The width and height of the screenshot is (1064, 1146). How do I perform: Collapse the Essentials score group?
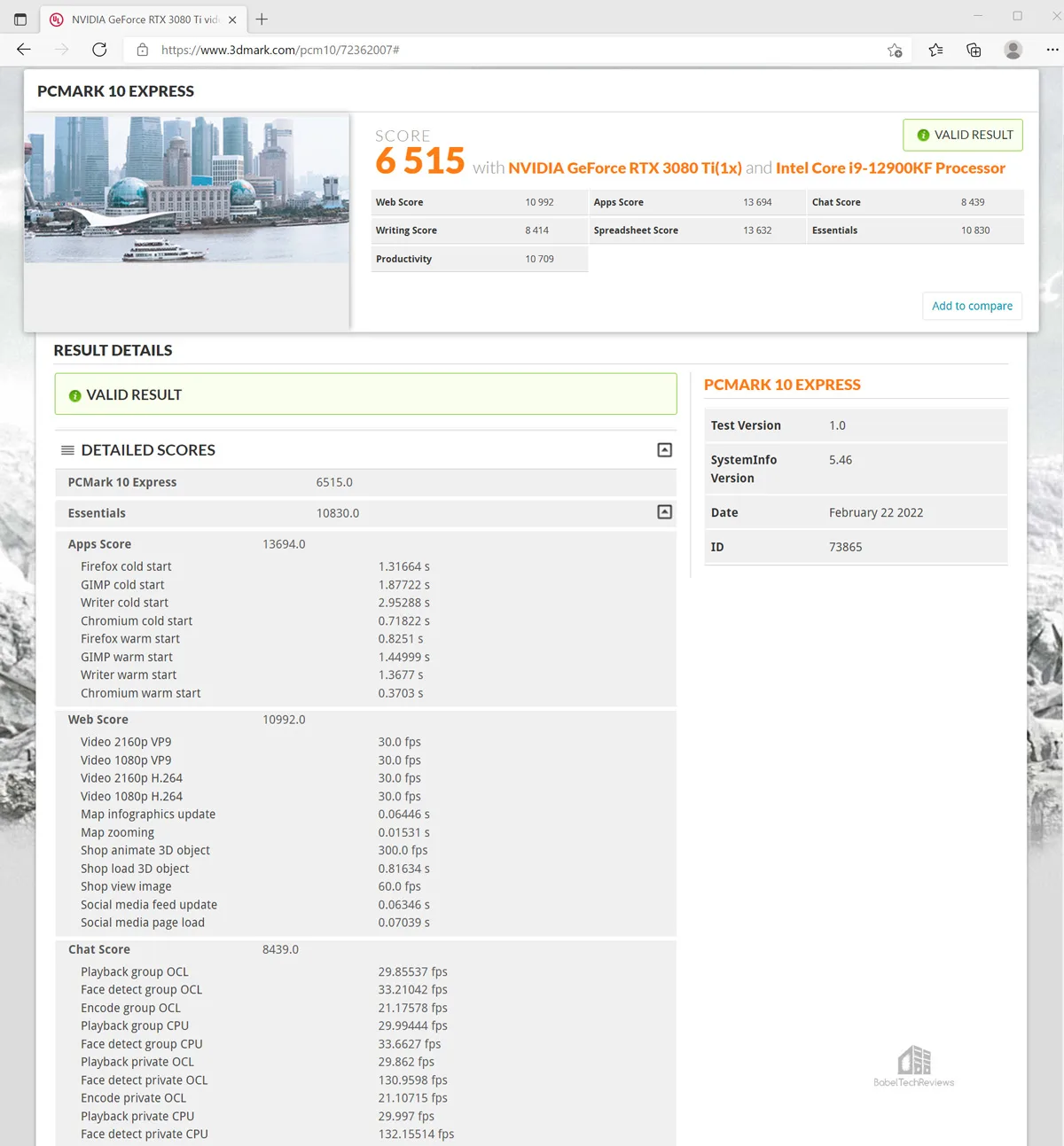[x=664, y=512]
